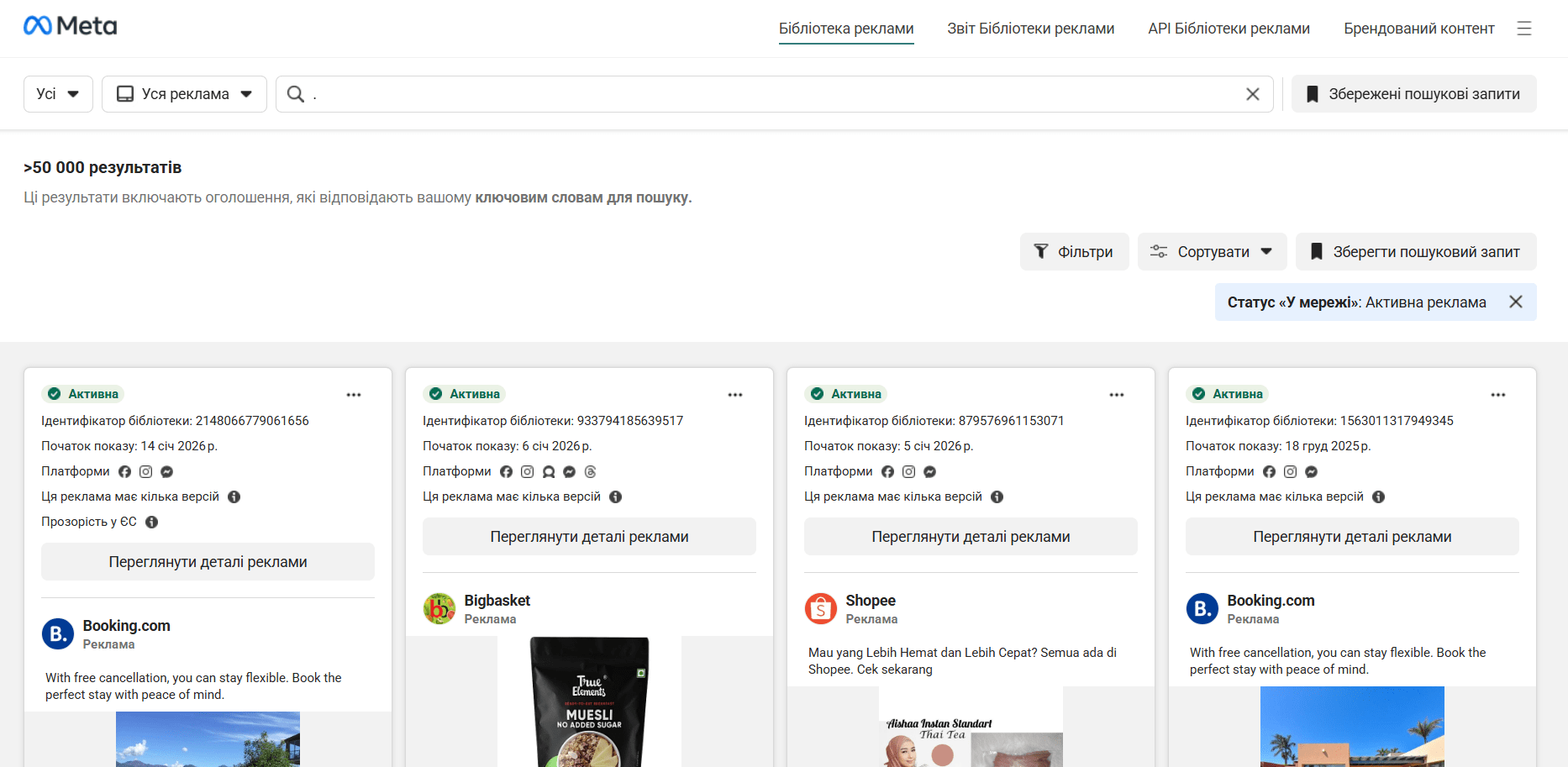Viewport: 1568px width, 767px height.
Task: Open the Aishaa Instan Thai Tea ad image
Action: click(x=971, y=727)
